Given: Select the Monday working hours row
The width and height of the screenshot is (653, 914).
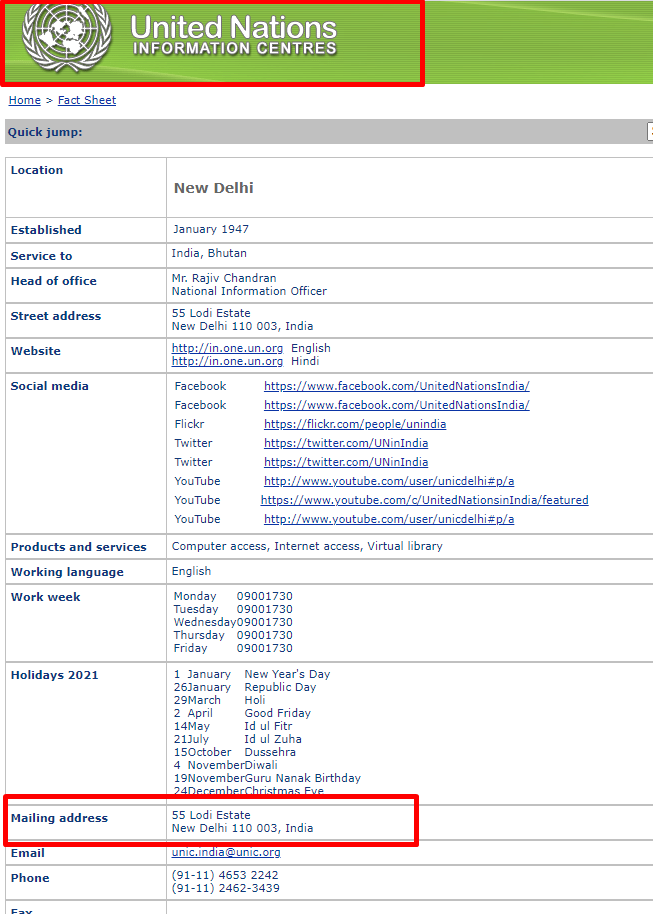Looking at the screenshot, I should click(233, 596).
